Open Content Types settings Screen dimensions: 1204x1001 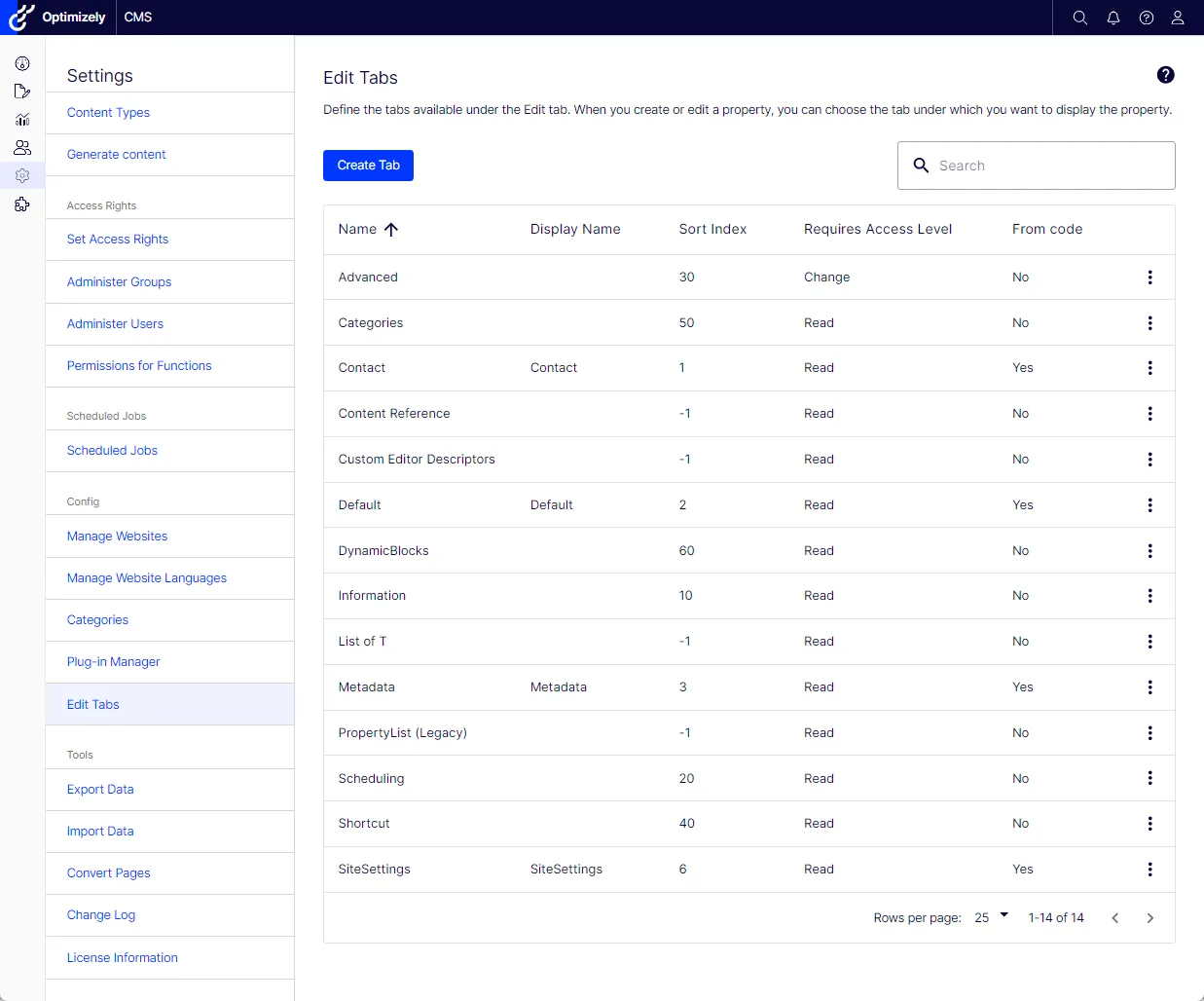(x=108, y=113)
